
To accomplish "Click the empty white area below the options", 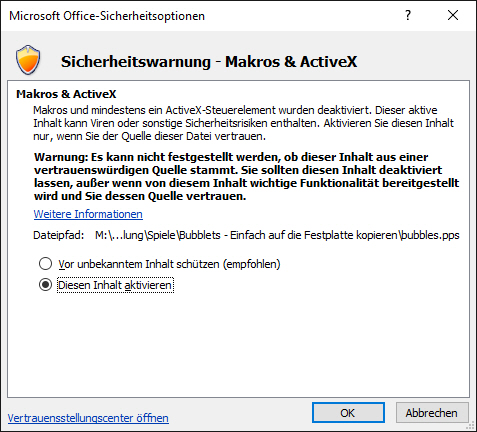I will tap(238, 347).
